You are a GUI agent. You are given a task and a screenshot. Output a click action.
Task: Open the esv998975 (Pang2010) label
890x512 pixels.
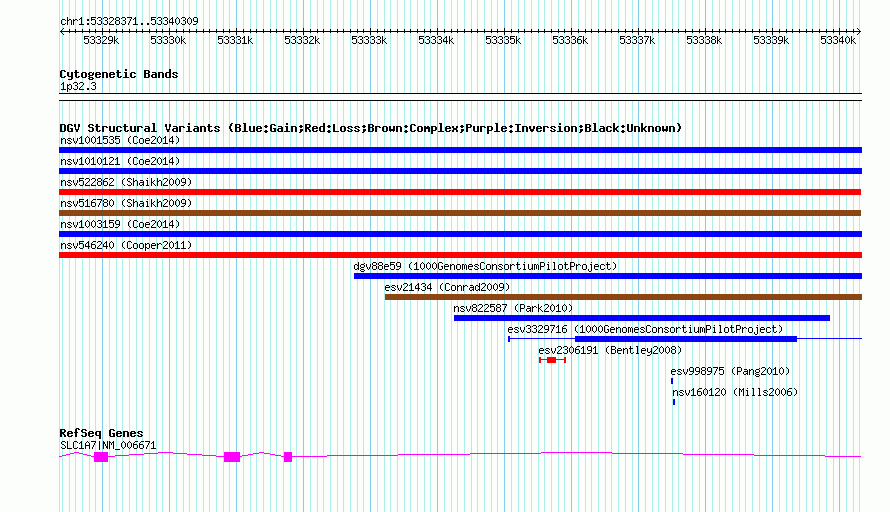730,371
